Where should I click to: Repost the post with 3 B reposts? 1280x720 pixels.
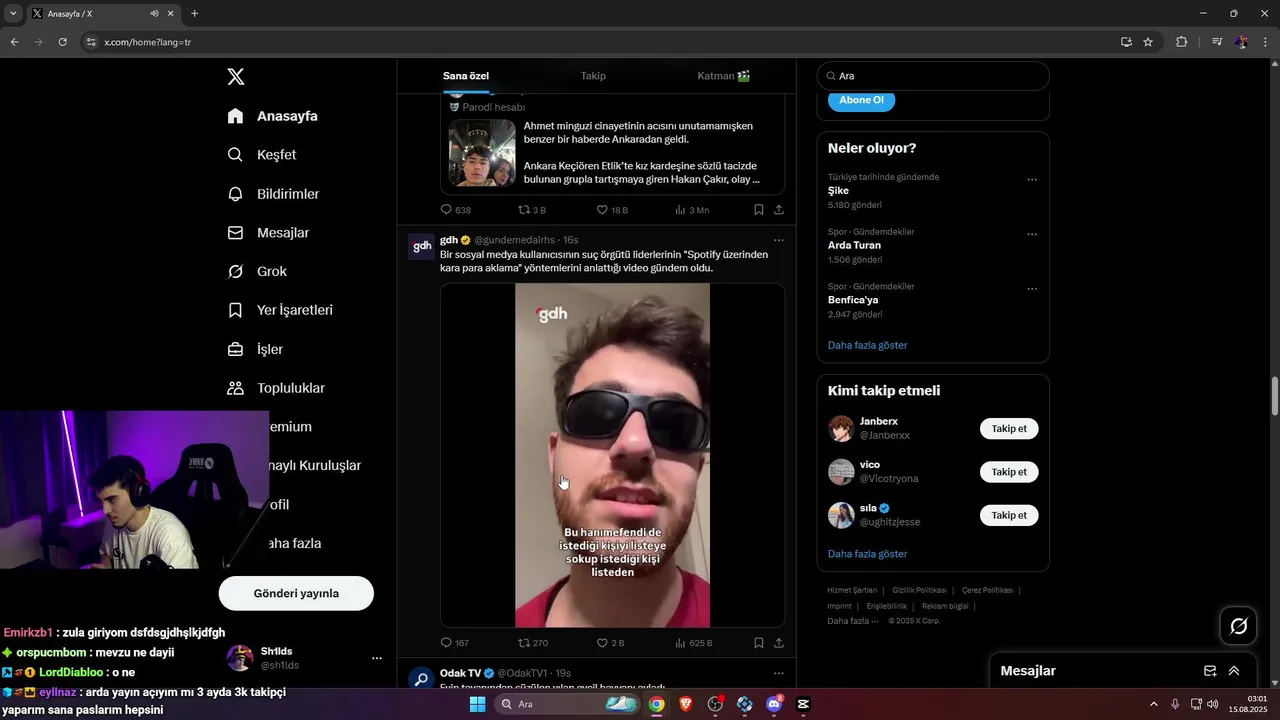click(x=524, y=210)
